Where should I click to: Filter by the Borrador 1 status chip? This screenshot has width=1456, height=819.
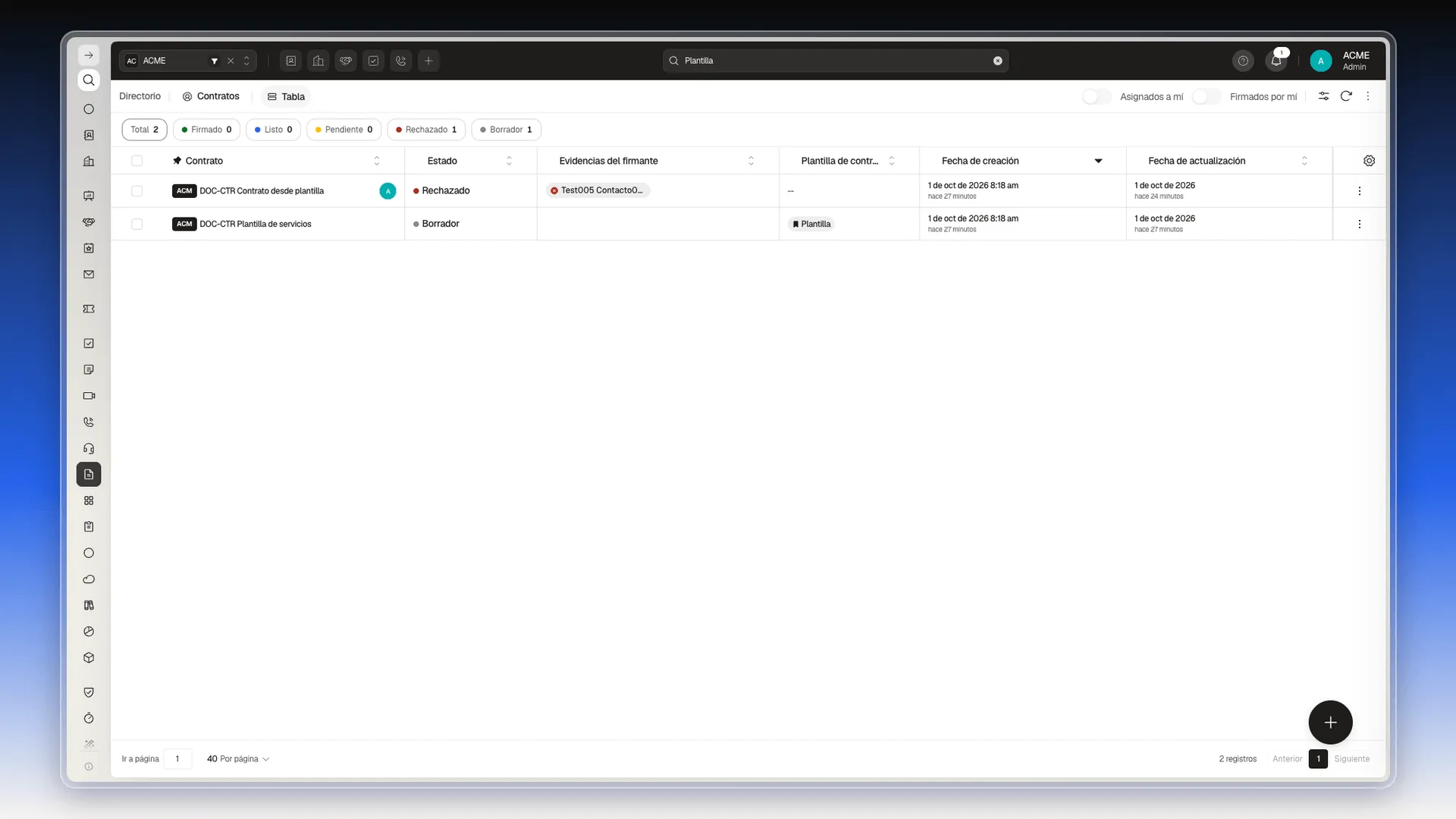506,130
